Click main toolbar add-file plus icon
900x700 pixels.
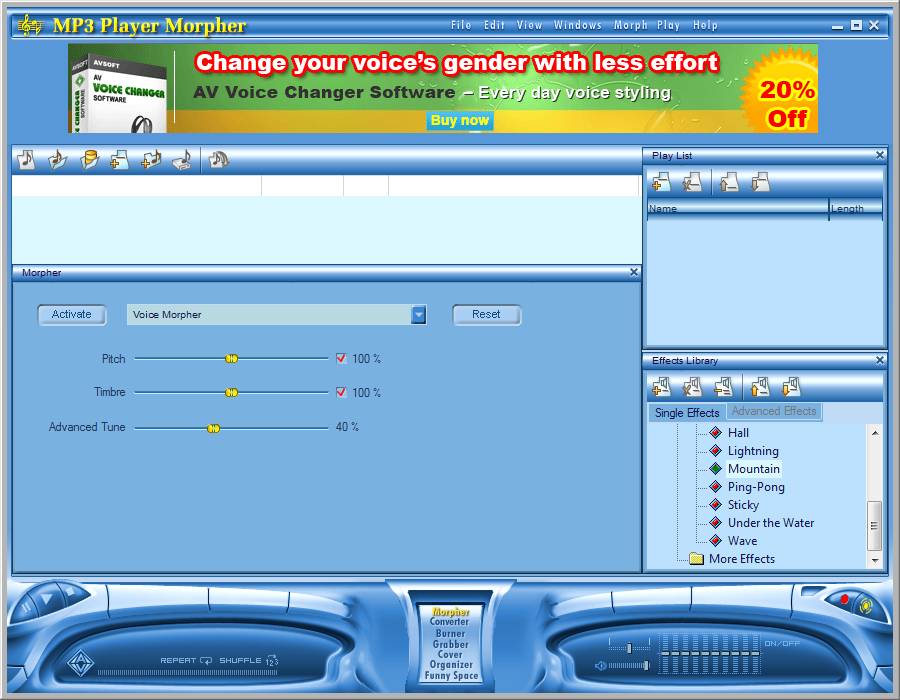coord(119,160)
